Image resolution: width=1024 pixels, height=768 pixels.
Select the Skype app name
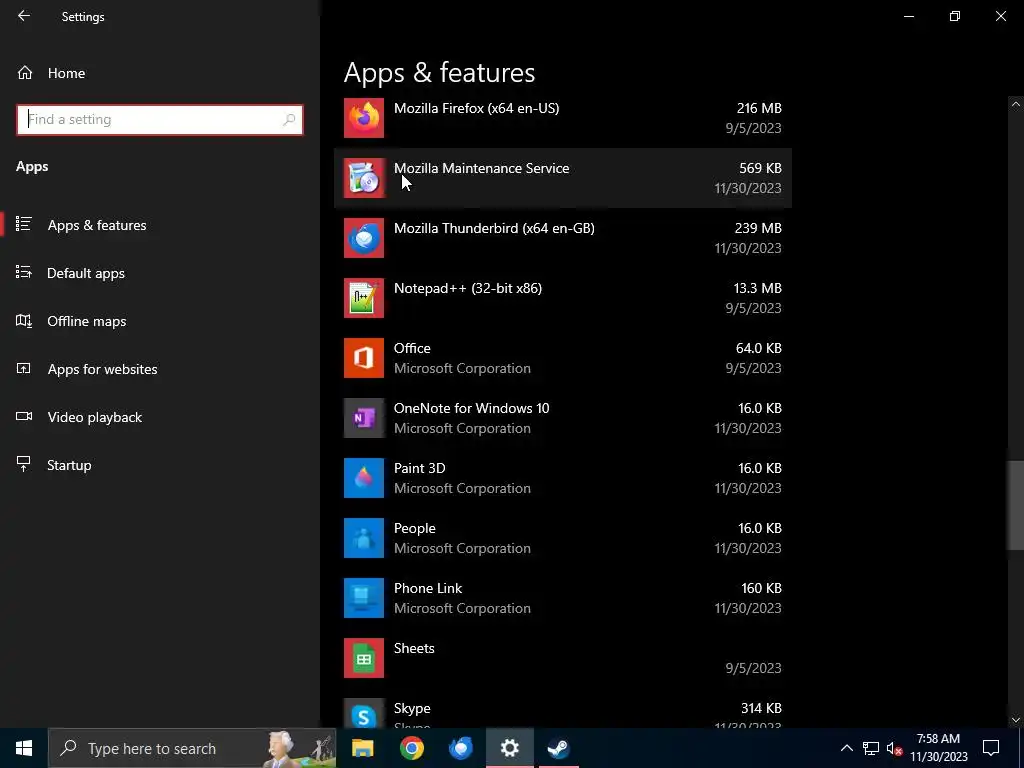pos(412,709)
